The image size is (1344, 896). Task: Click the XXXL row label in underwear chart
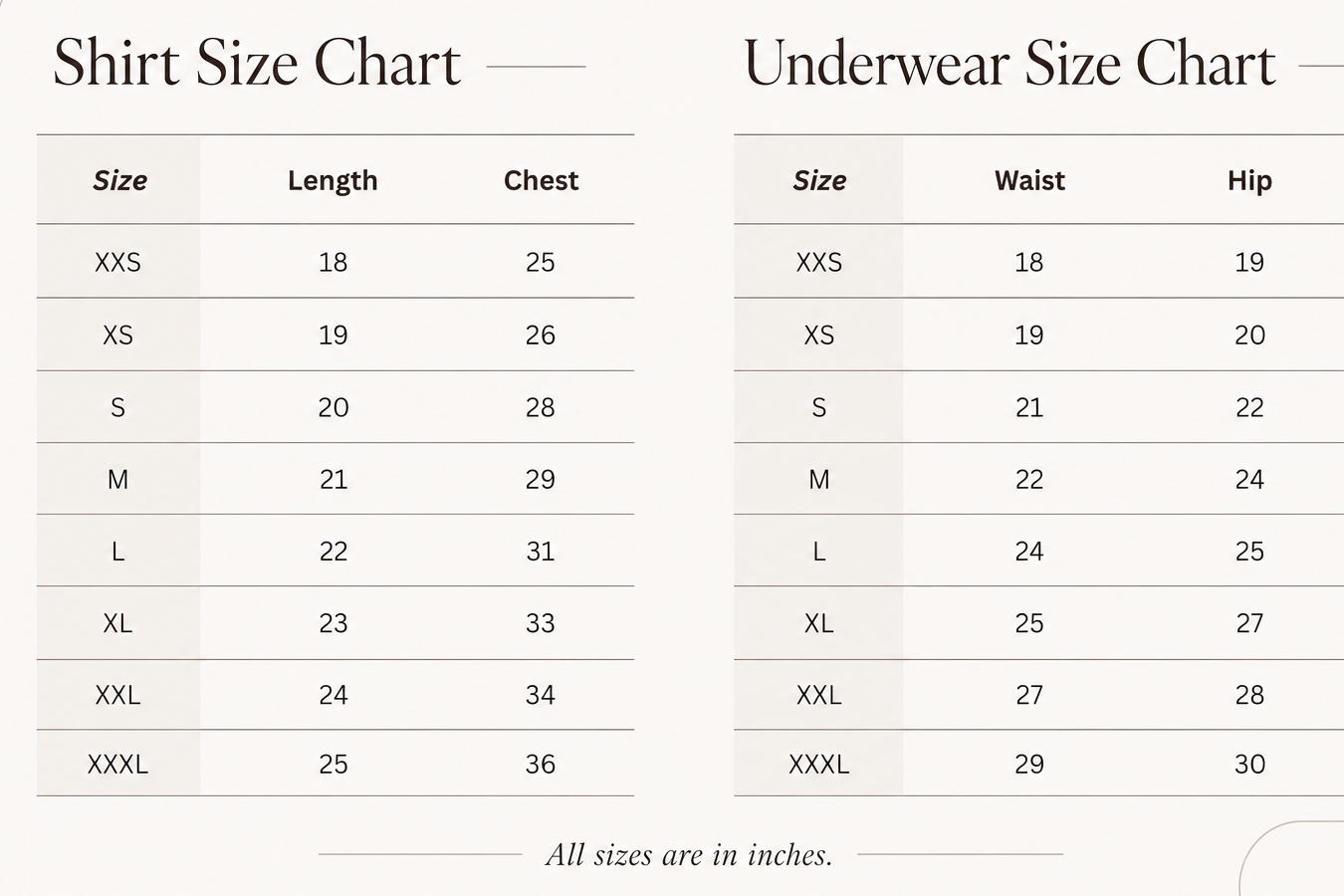click(818, 764)
